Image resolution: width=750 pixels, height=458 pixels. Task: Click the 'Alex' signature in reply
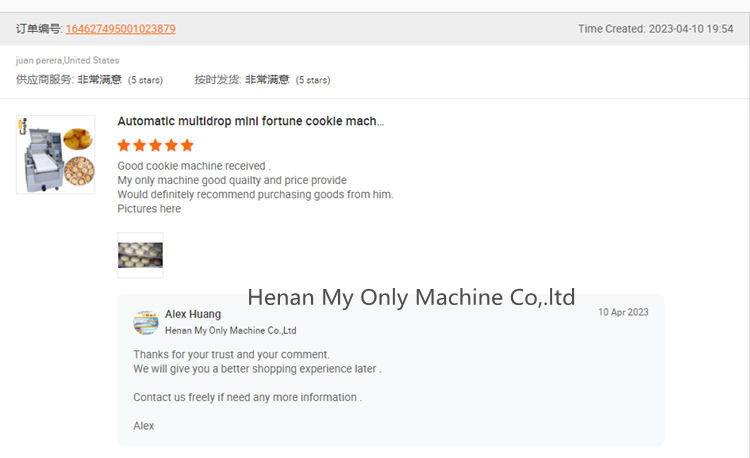(x=143, y=426)
